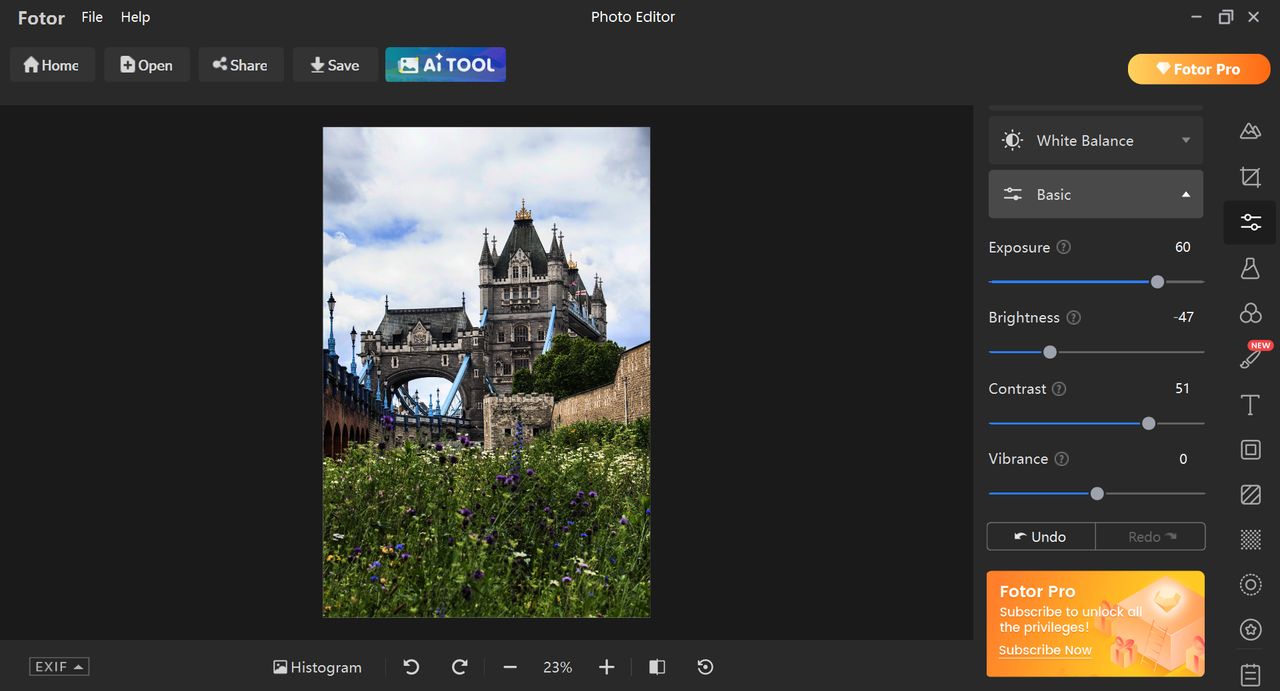
Task: Rotate image clockwise in bottom bar
Action: 460,667
